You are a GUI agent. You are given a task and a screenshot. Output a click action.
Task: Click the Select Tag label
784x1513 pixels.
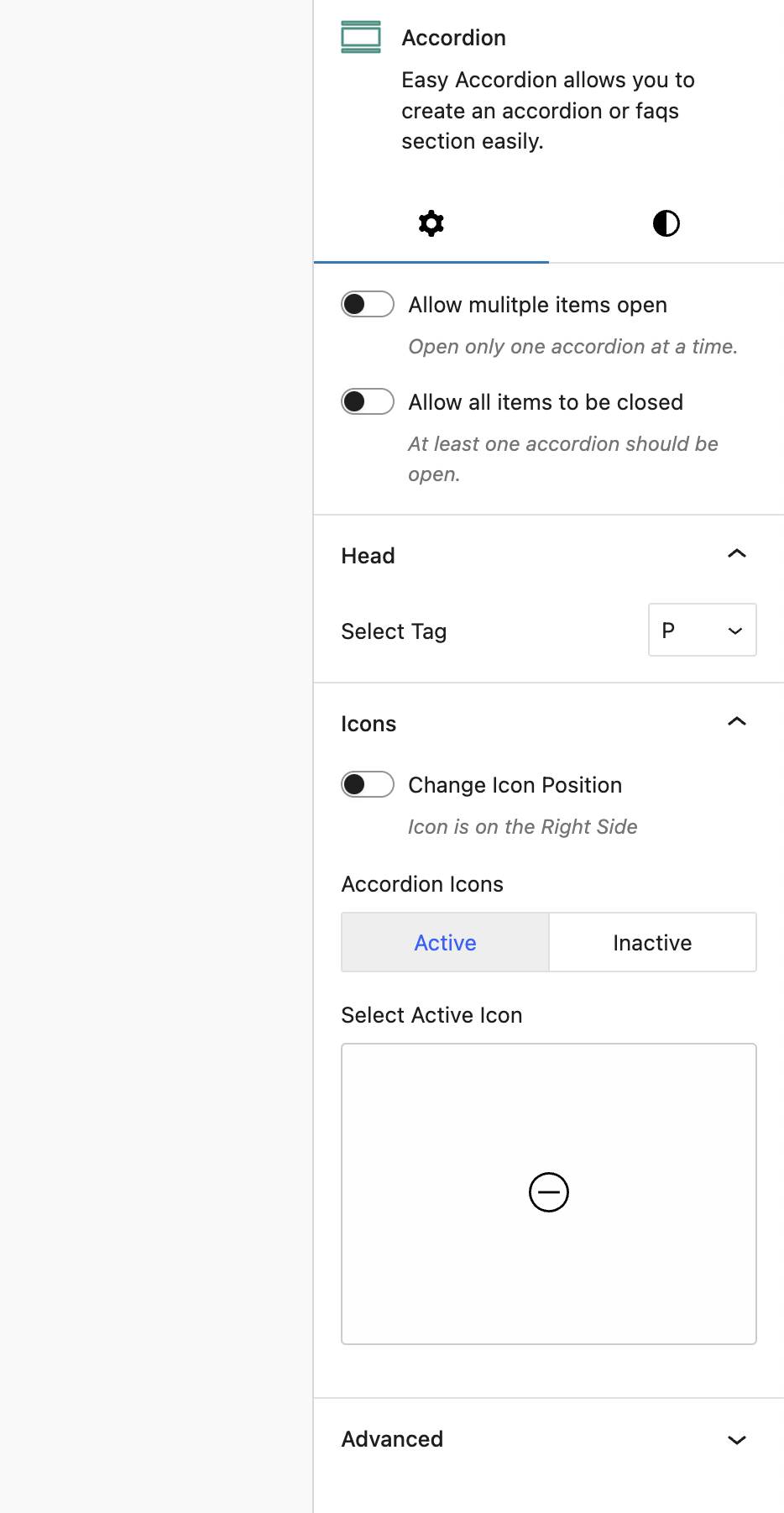(x=394, y=631)
